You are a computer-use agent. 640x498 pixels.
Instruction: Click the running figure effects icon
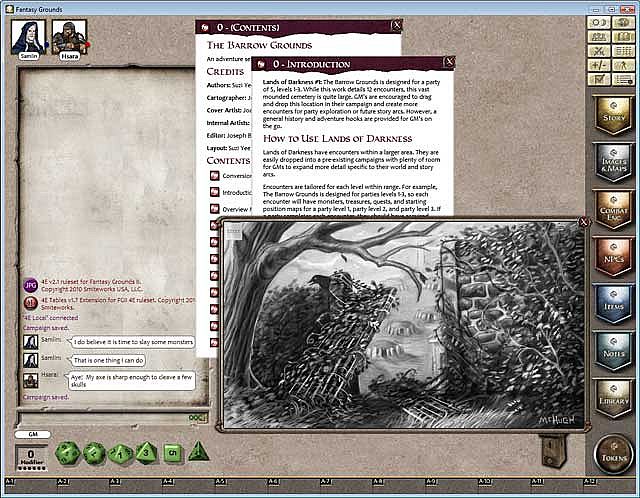pyautogui.click(x=623, y=65)
